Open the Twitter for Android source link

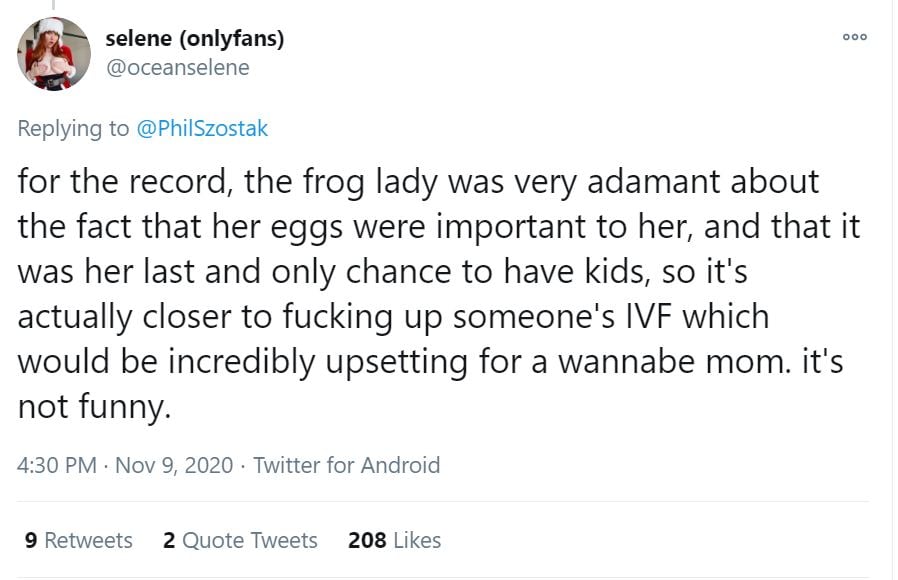346,465
